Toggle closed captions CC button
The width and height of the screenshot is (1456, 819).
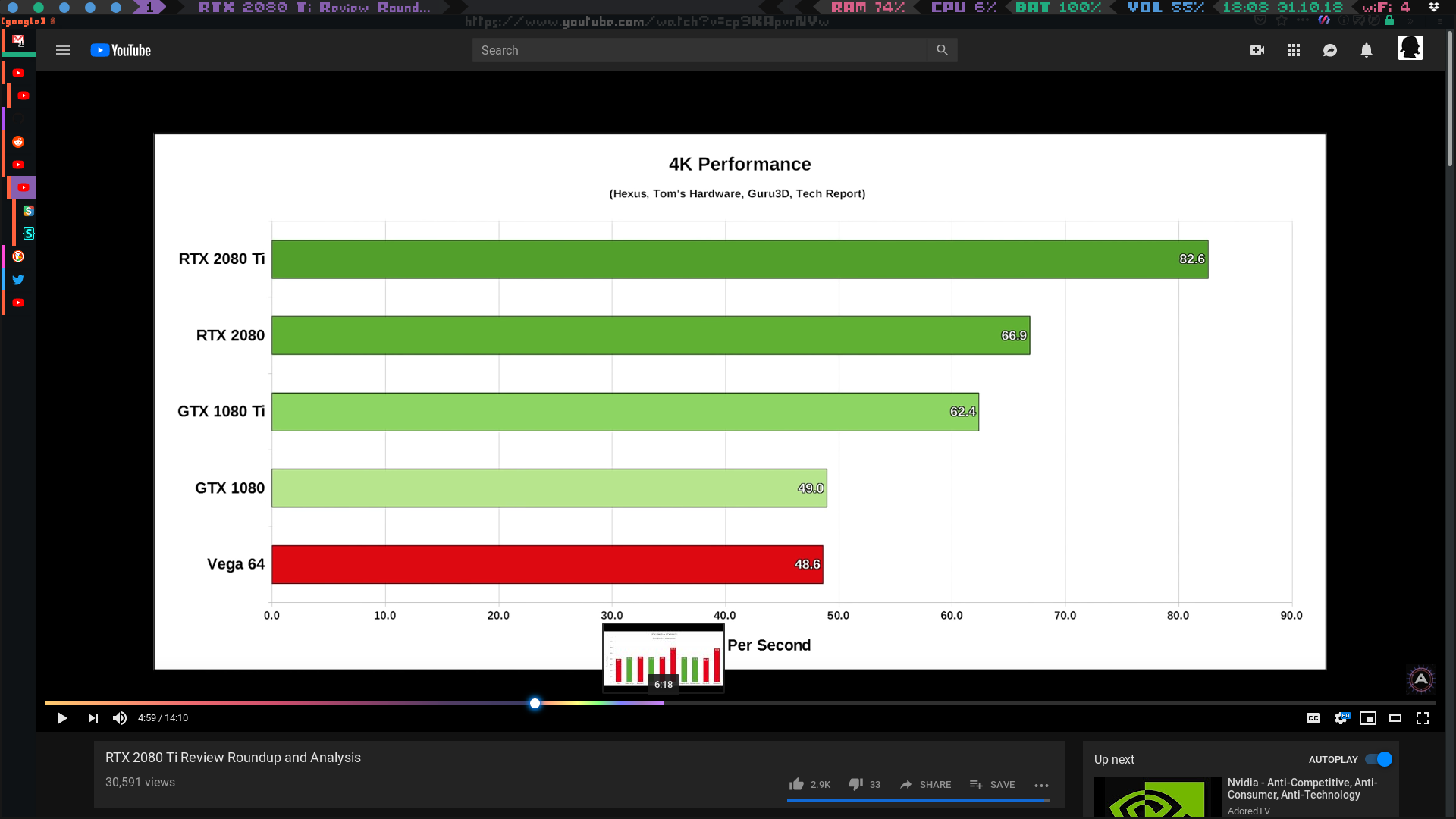coord(1313,718)
